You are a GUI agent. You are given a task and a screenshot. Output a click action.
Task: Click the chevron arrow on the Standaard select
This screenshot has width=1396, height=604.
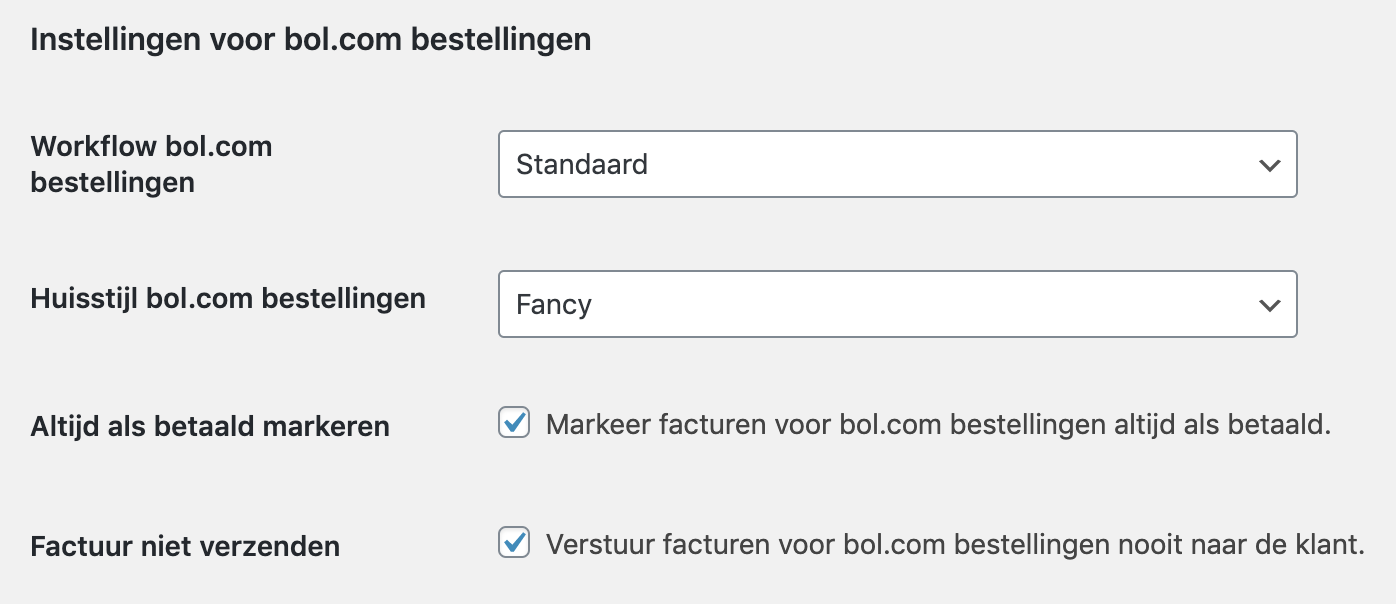pyautogui.click(x=1269, y=165)
